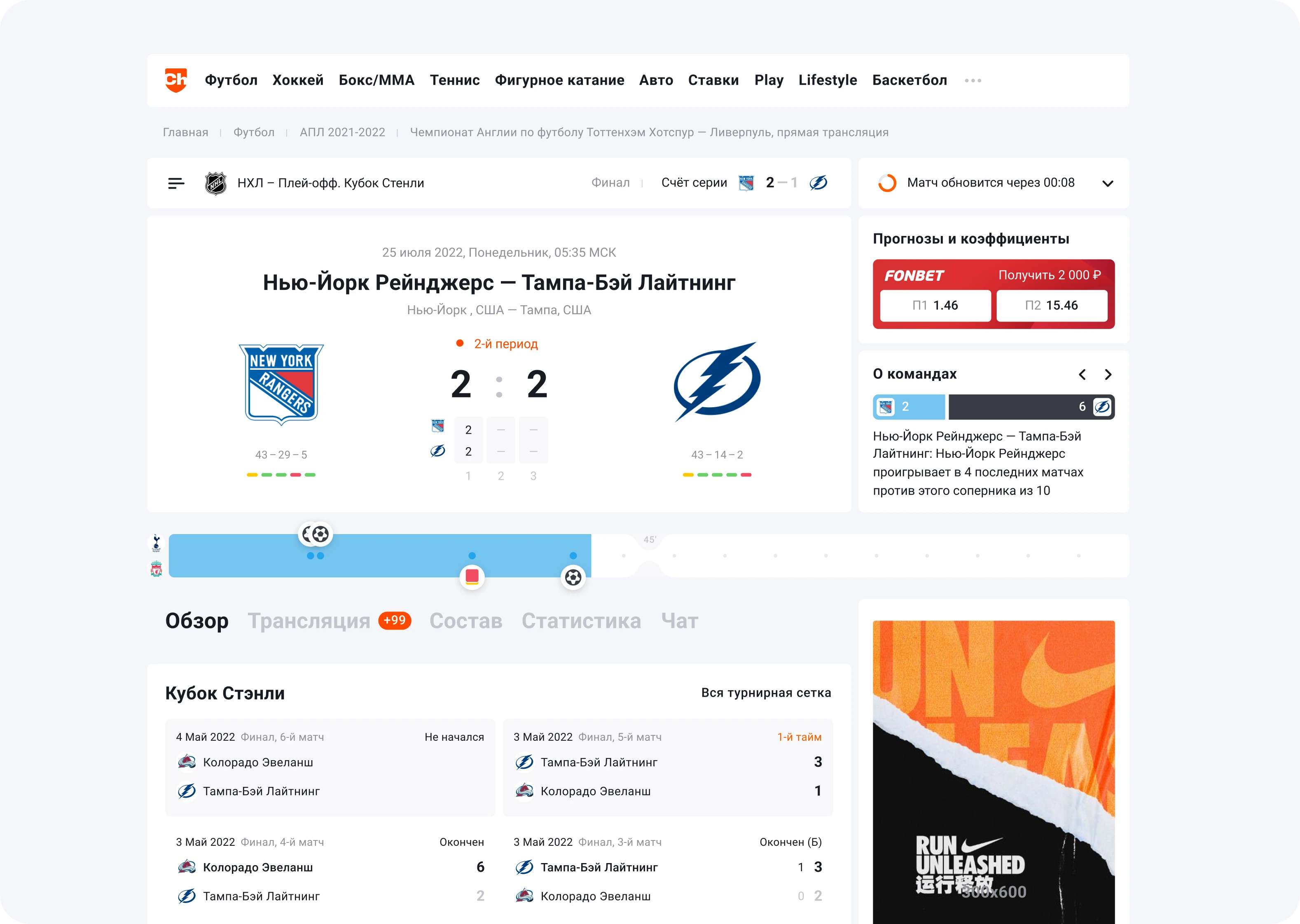Click Colorado Avalanche icon in 6th match

click(187, 762)
